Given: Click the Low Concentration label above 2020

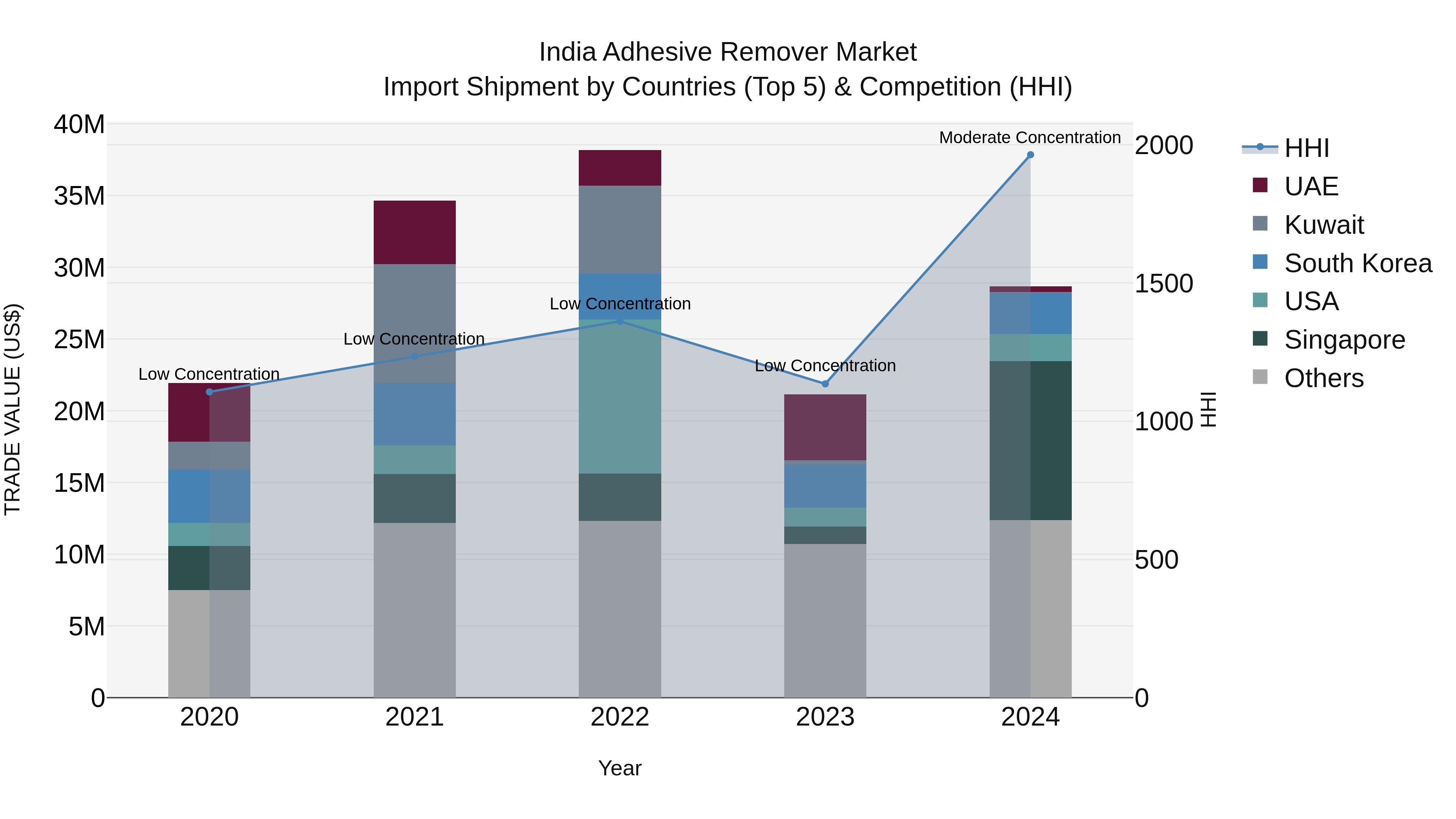Looking at the screenshot, I should click(209, 374).
